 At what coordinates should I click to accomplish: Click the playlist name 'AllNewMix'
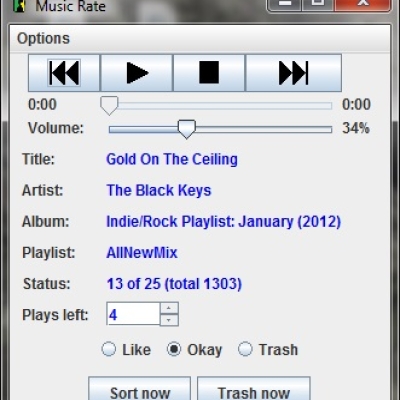[142, 253]
